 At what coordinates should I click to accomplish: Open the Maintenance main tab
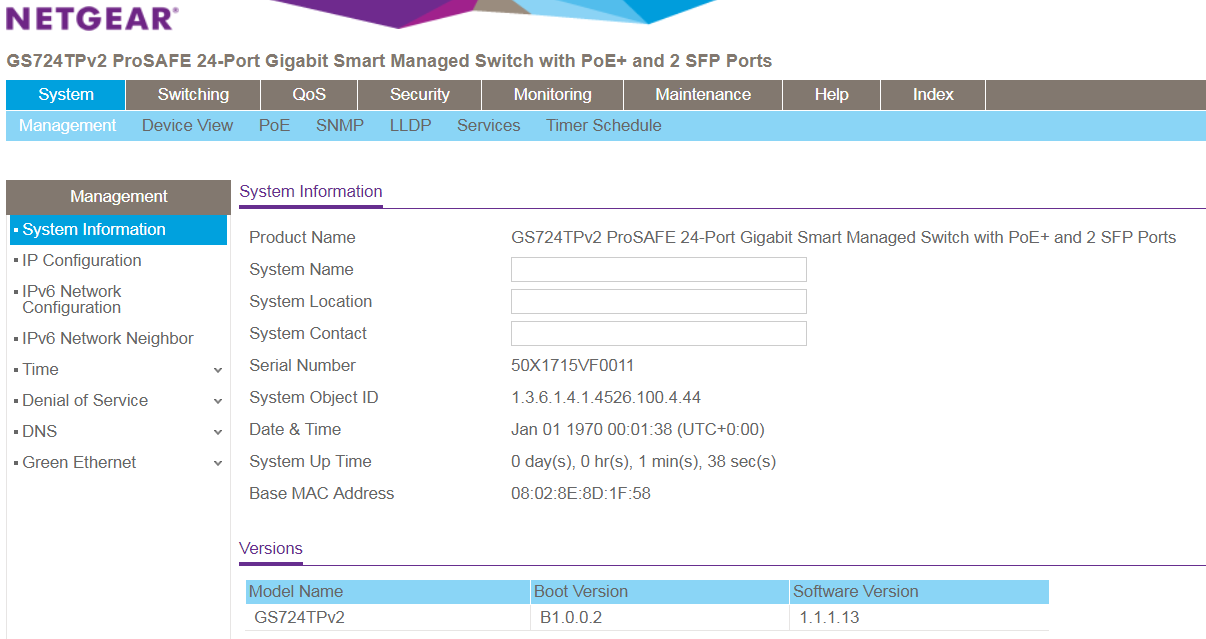coord(703,95)
